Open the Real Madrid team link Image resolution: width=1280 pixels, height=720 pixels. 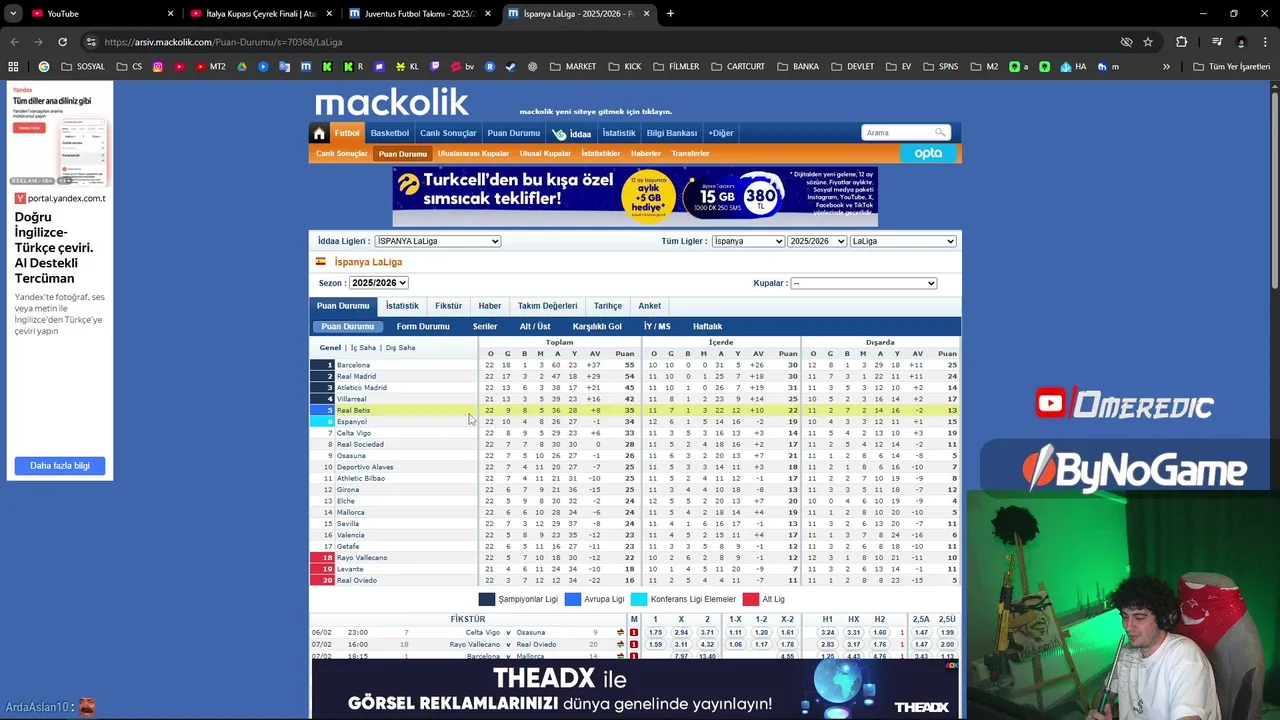[x=356, y=376]
